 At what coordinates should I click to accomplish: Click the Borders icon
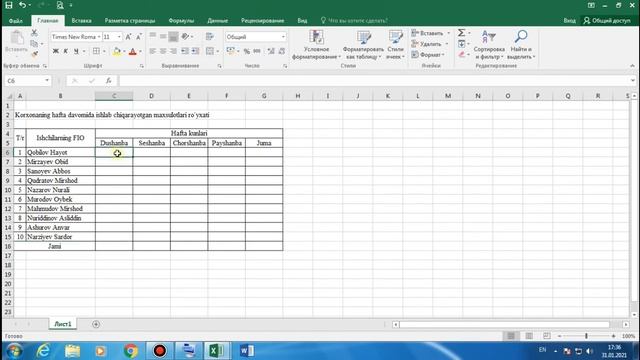click(x=96, y=51)
